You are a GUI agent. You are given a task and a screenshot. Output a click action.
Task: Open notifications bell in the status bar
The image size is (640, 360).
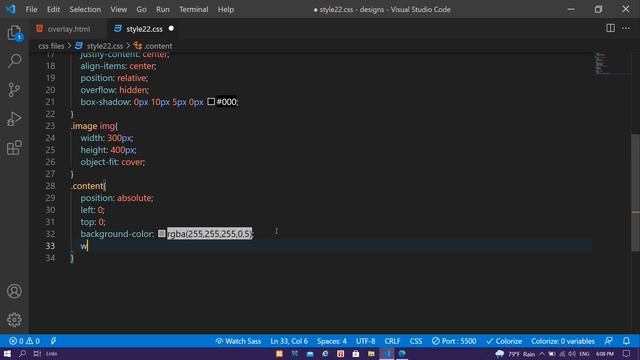[x=626, y=341]
